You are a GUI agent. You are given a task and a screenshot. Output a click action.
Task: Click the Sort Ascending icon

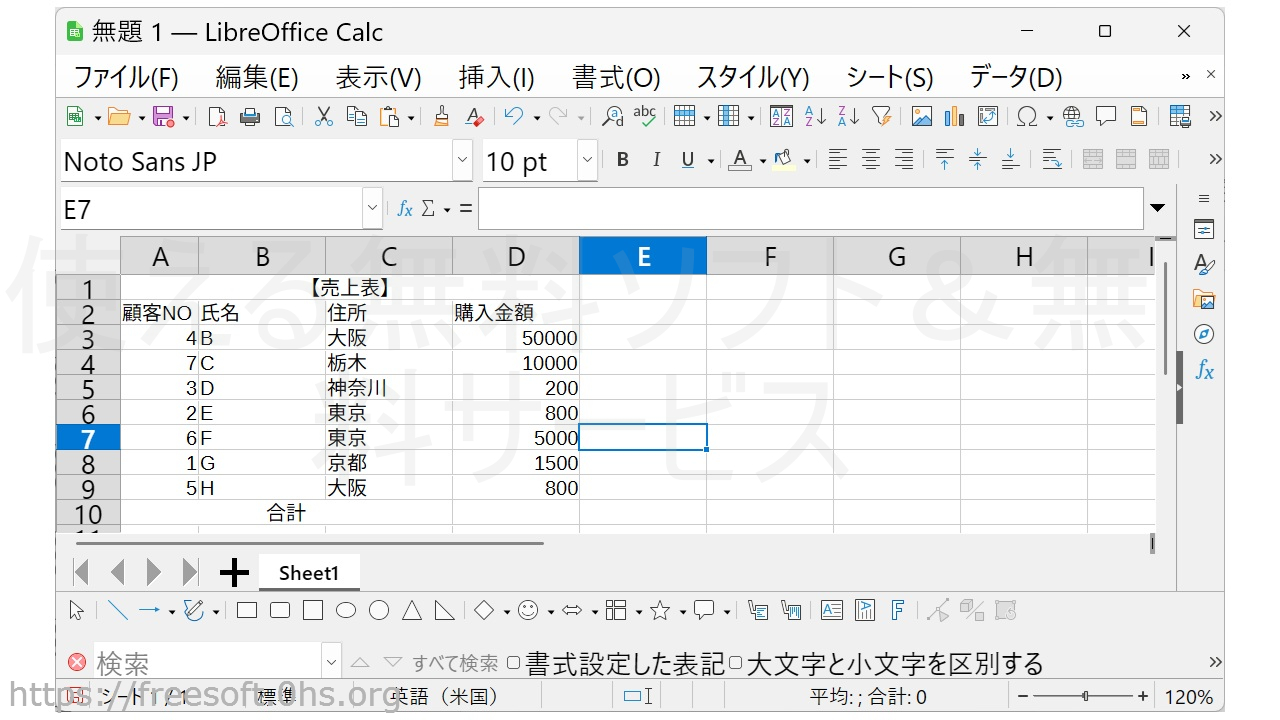pos(815,117)
